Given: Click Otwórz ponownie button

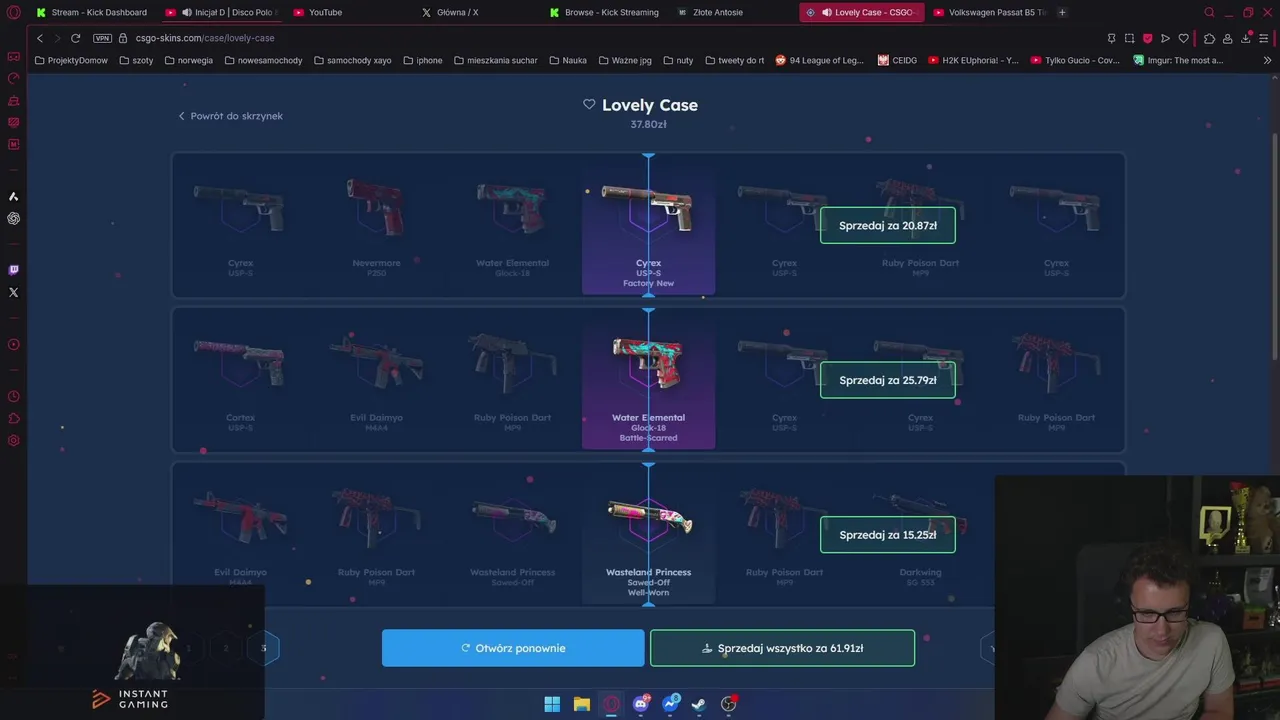Looking at the screenshot, I should coord(513,648).
